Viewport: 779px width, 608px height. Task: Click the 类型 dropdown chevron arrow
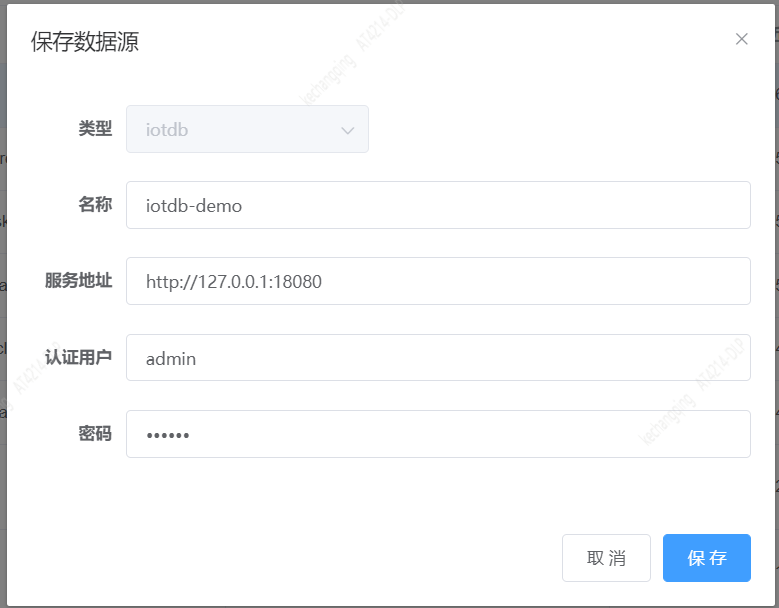click(x=347, y=130)
